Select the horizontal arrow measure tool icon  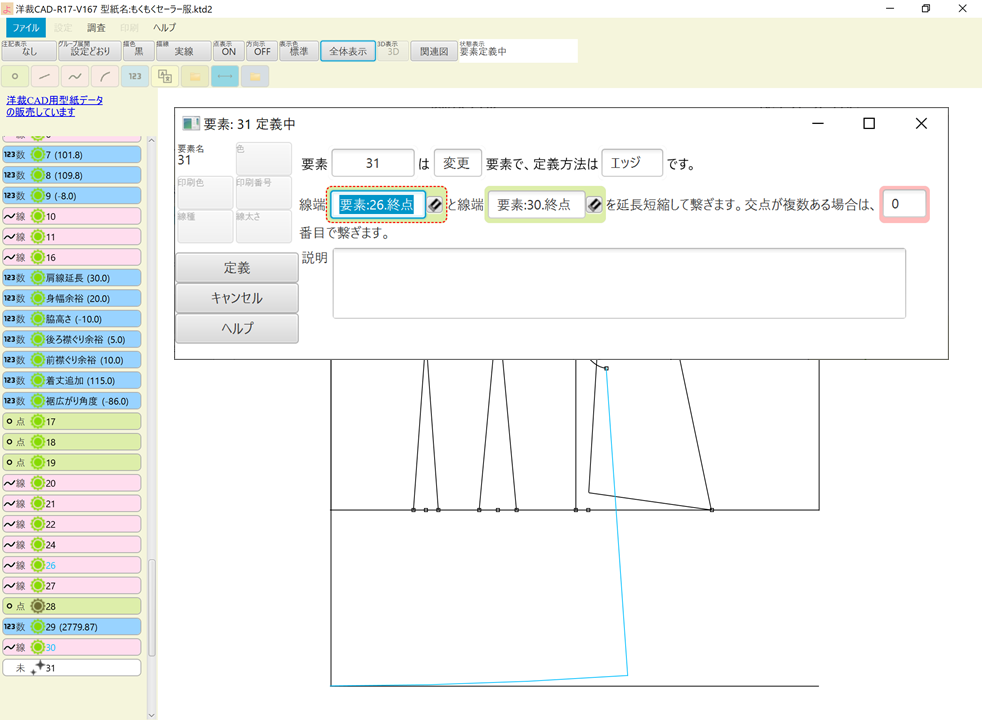click(x=224, y=76)
